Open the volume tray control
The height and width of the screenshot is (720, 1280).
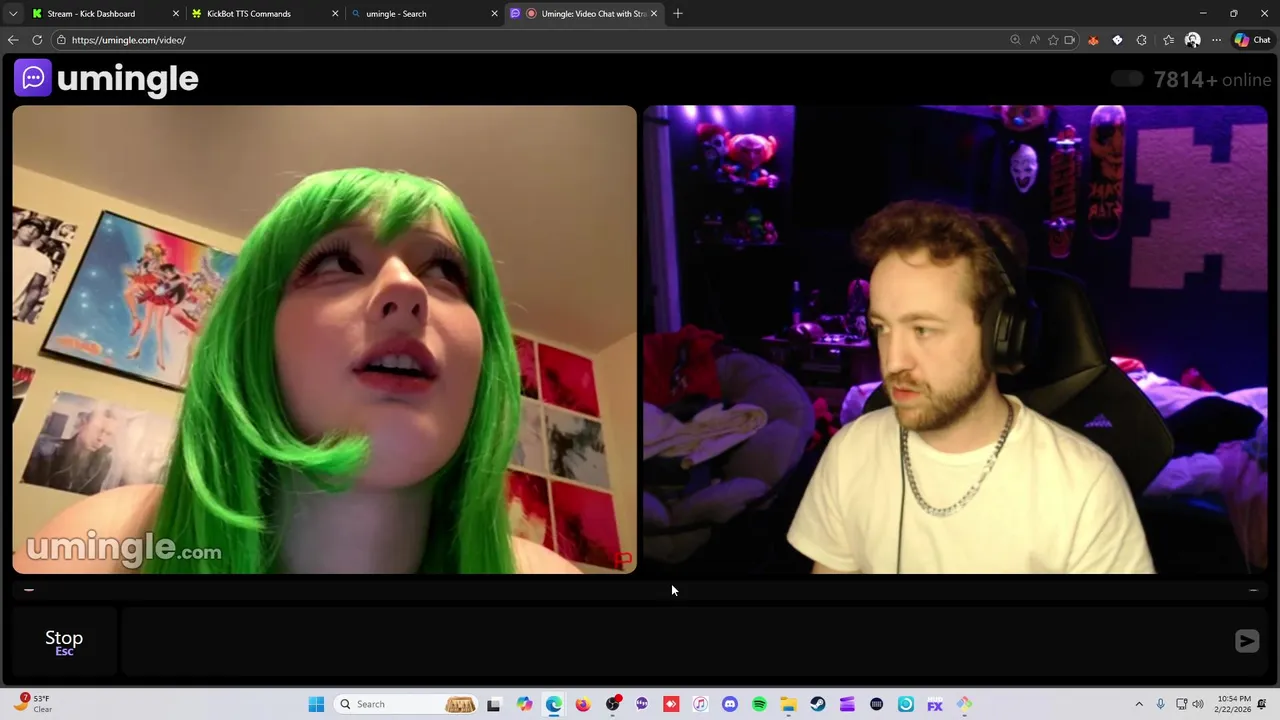click(x=1199, y=704)
